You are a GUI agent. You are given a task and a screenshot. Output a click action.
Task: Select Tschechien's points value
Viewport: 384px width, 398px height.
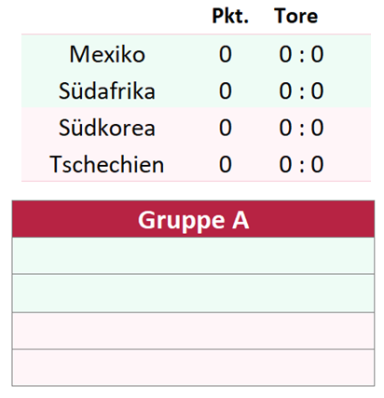pyautogui.click(x=225, y=164)
